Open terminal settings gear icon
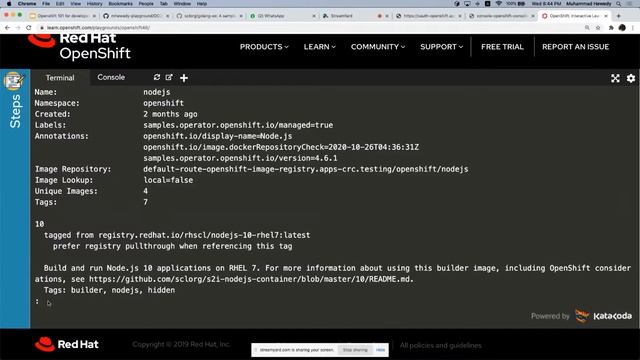 tap(631, 78)
